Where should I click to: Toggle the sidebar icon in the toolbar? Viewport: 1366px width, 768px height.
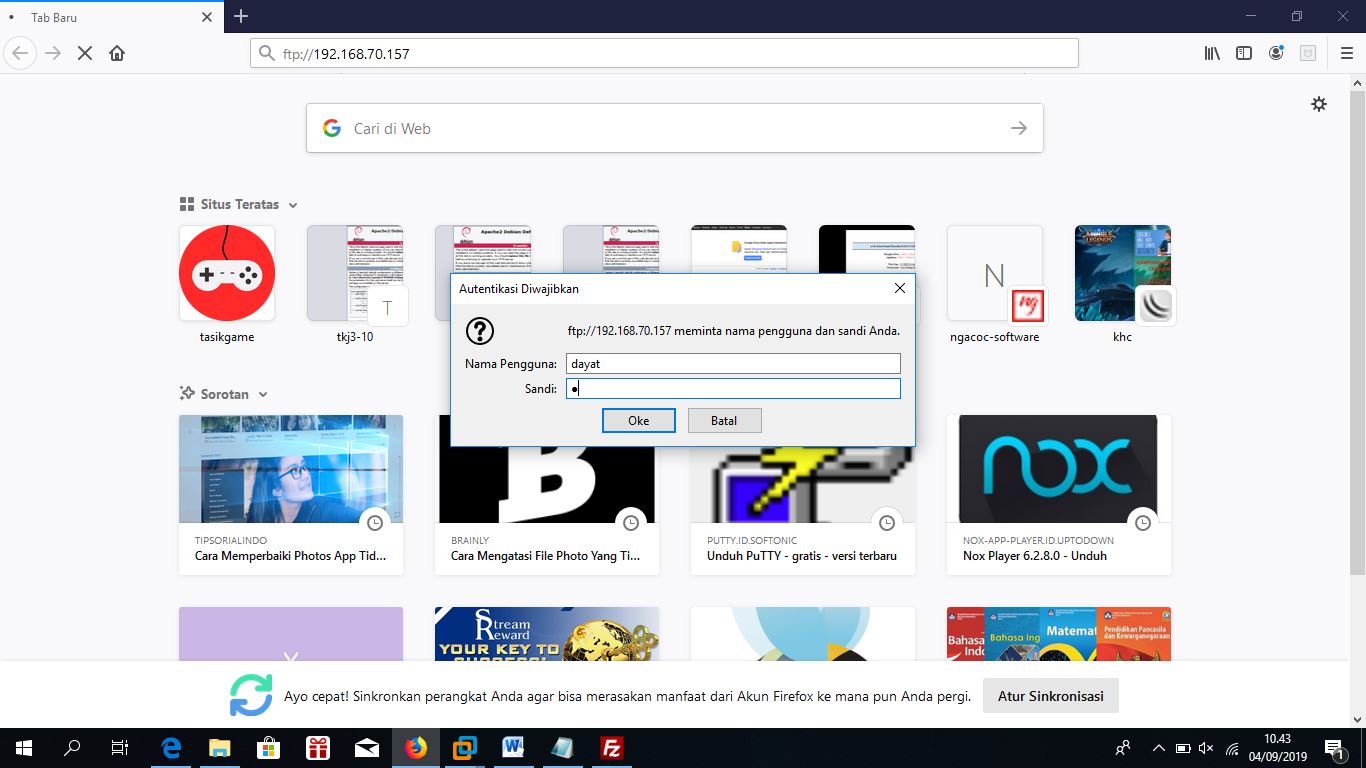coord(1243,53)
